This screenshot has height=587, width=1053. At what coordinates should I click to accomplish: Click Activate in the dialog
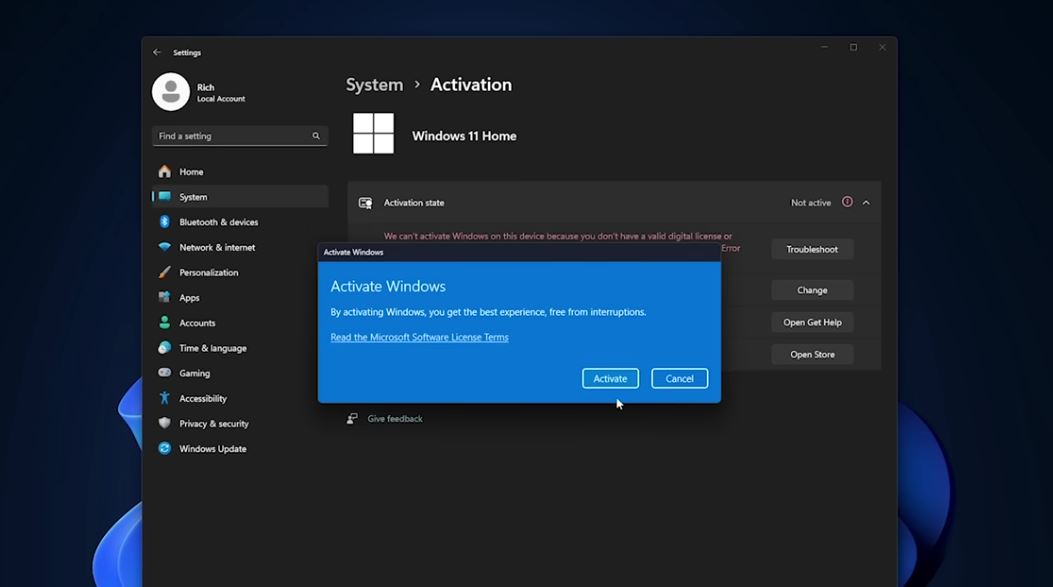[x=610, y=378]
